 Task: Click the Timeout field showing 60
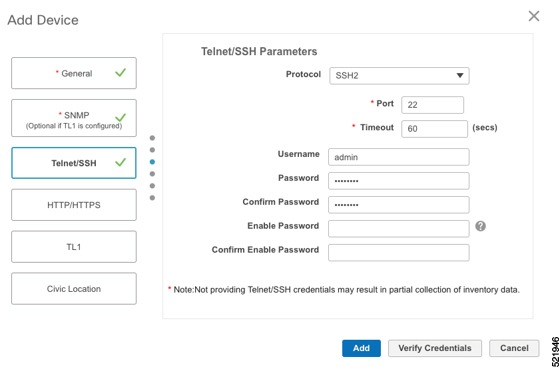point(434,129)
